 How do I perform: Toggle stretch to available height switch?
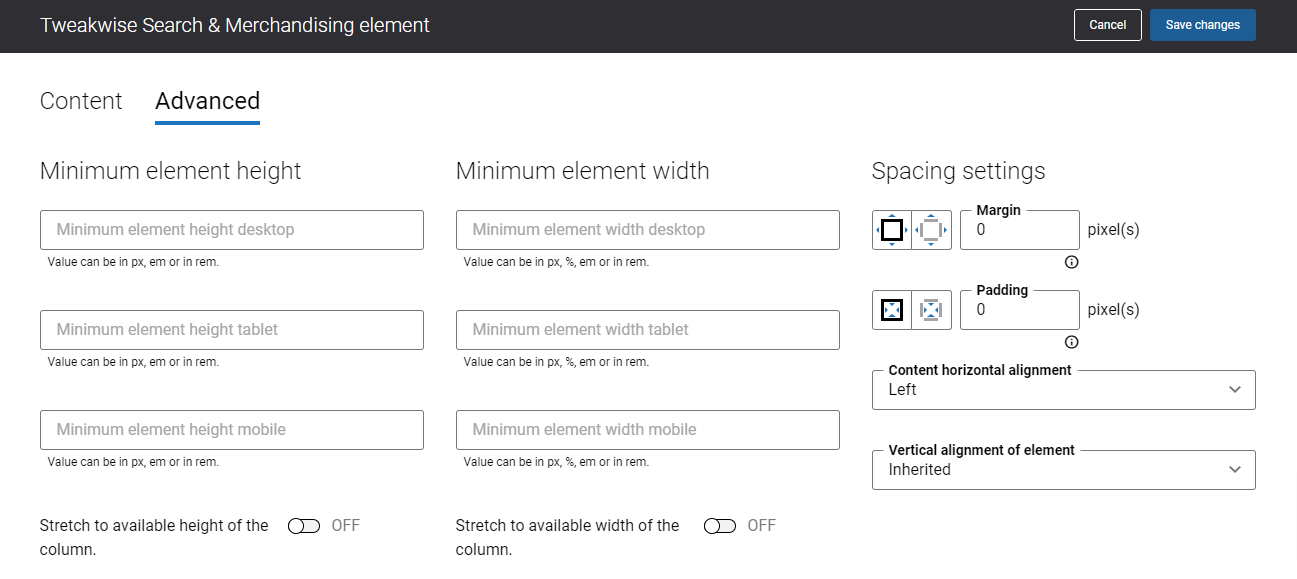tap(304, 526)
